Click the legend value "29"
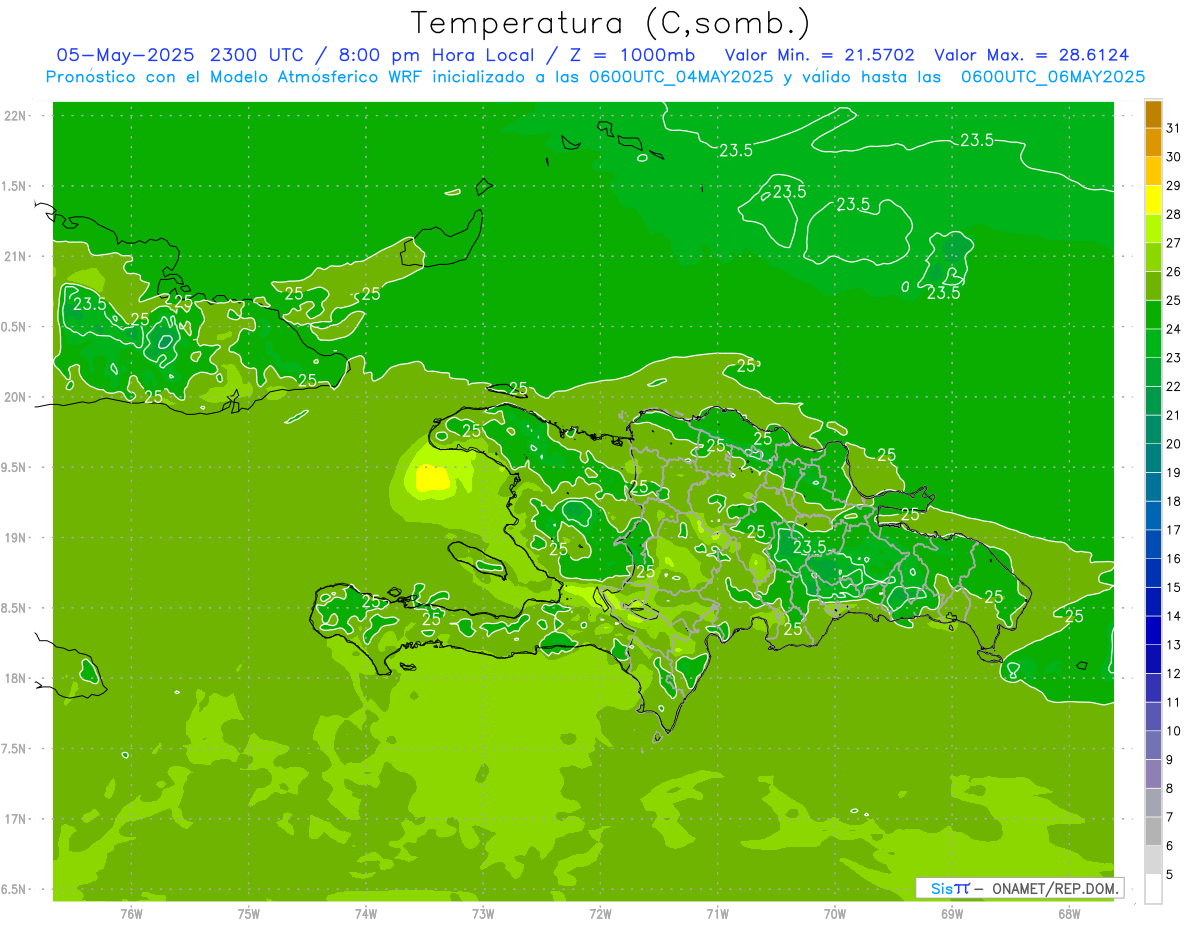 [1173, 186]
